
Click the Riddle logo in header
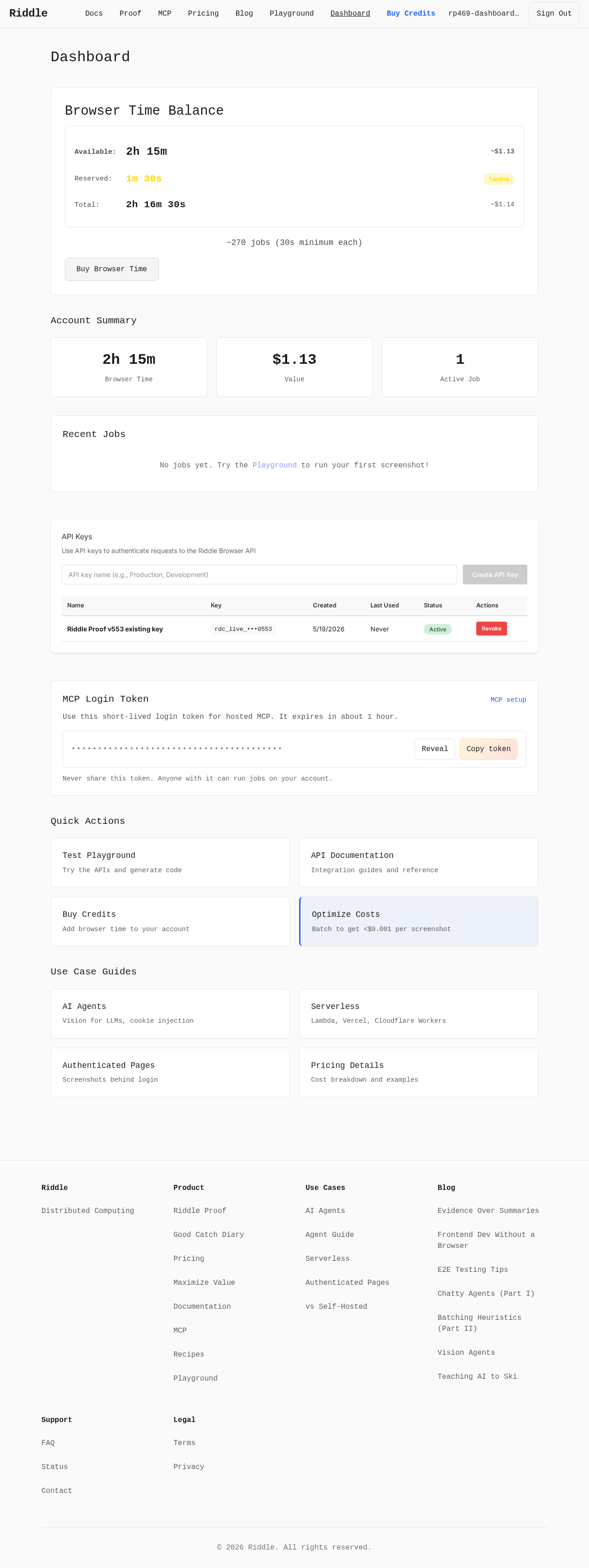coord(28,13)
